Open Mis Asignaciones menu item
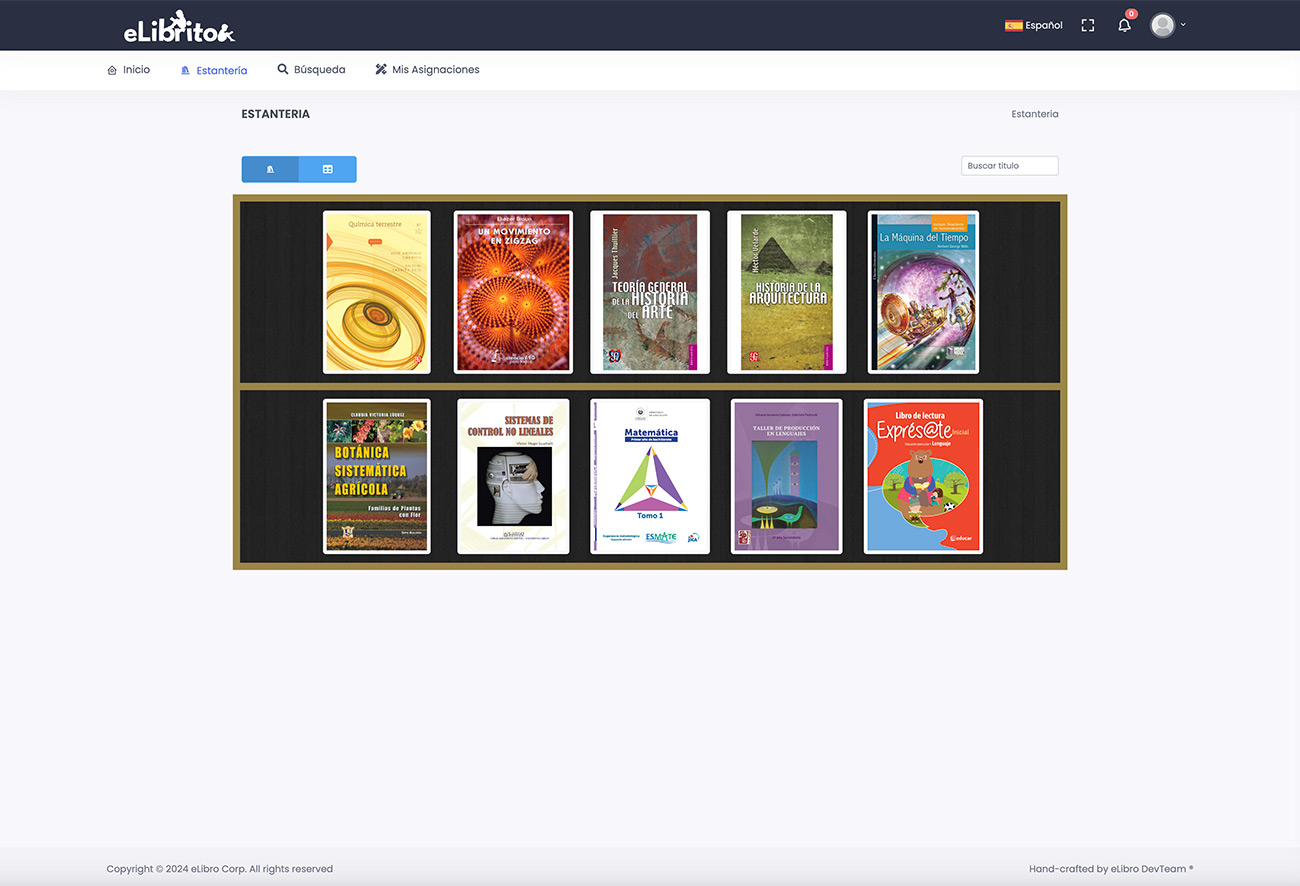 [427, 70]
